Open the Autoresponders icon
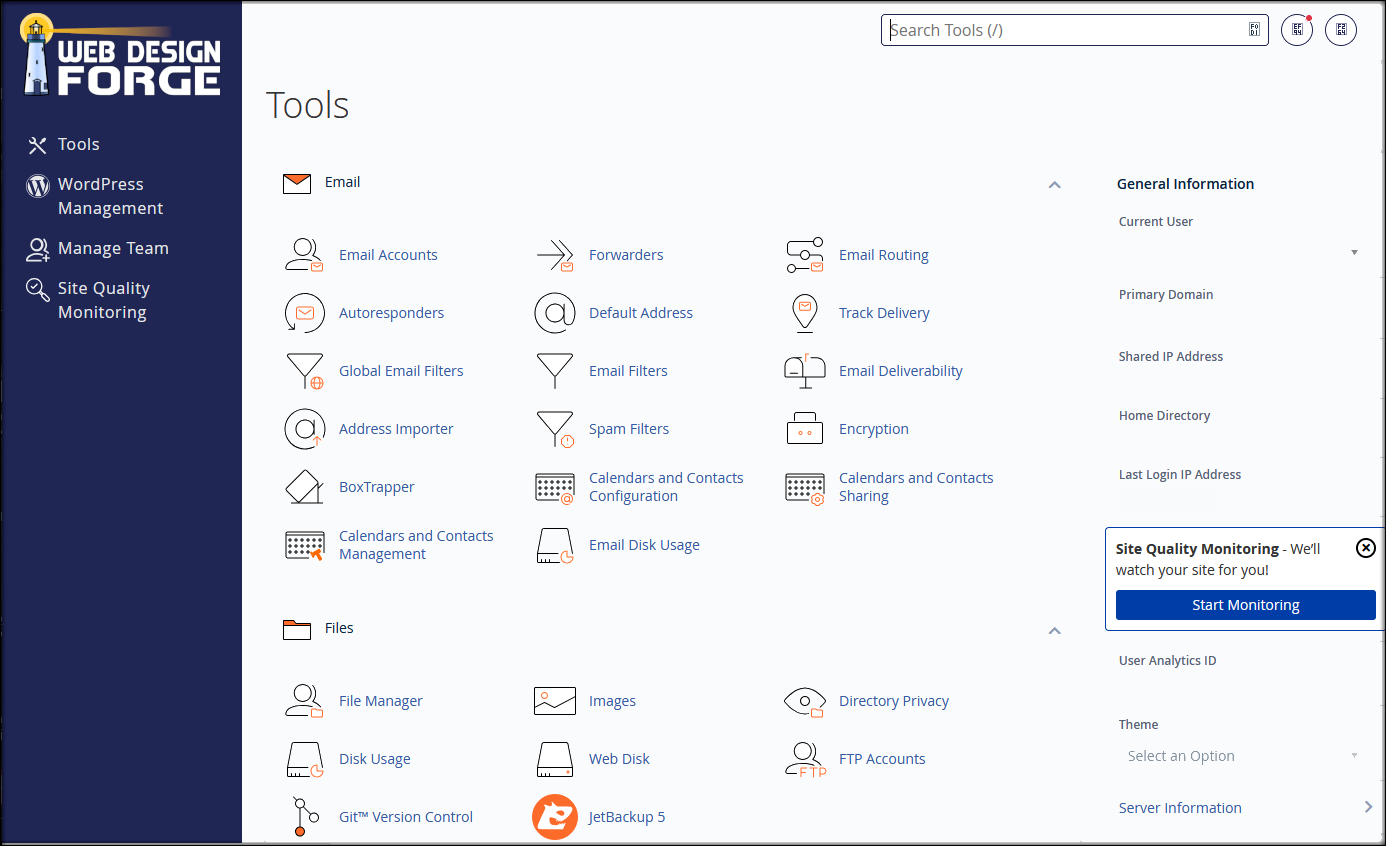1386x846 pixels. (x=304, y=313)
